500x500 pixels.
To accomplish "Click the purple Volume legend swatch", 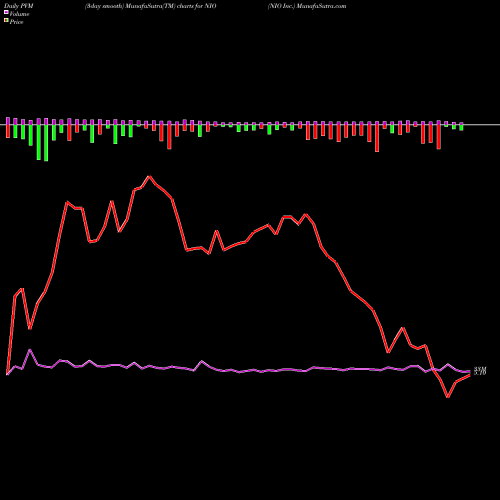I will pyautogui.click(x=6, y=12).
